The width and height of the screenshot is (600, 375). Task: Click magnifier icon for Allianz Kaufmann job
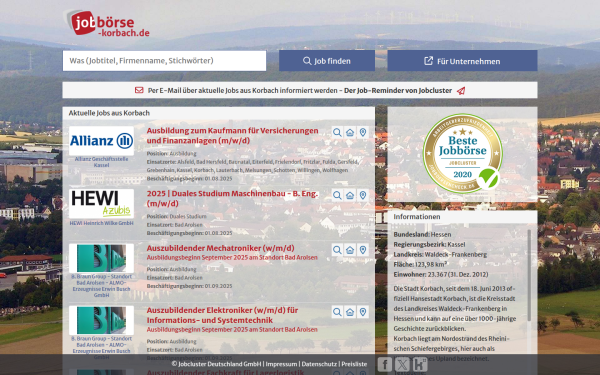coord(337,132)
